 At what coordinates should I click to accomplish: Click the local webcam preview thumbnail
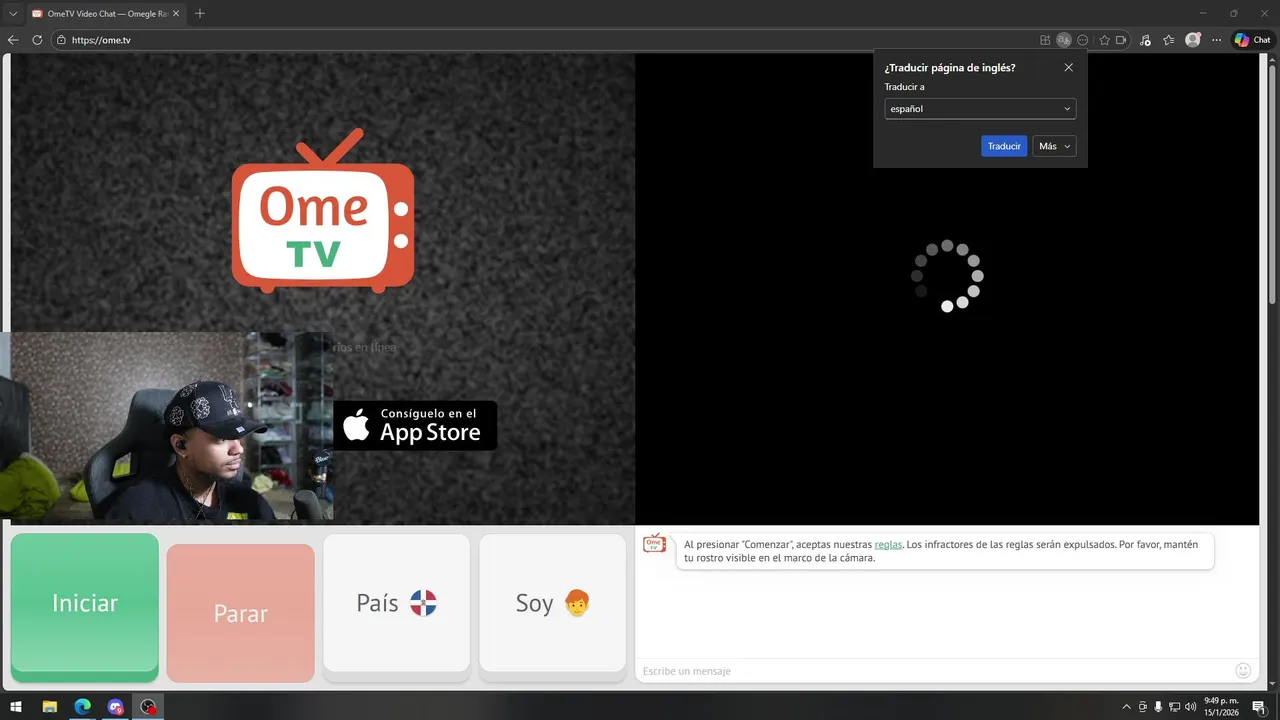pos(166,427)
